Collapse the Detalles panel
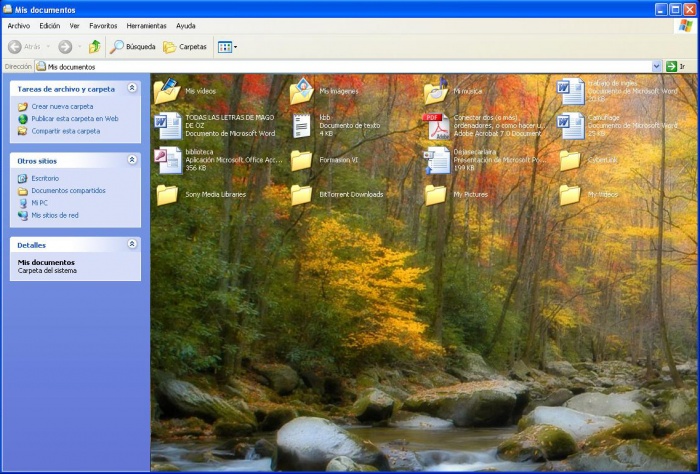 (132, 244)
